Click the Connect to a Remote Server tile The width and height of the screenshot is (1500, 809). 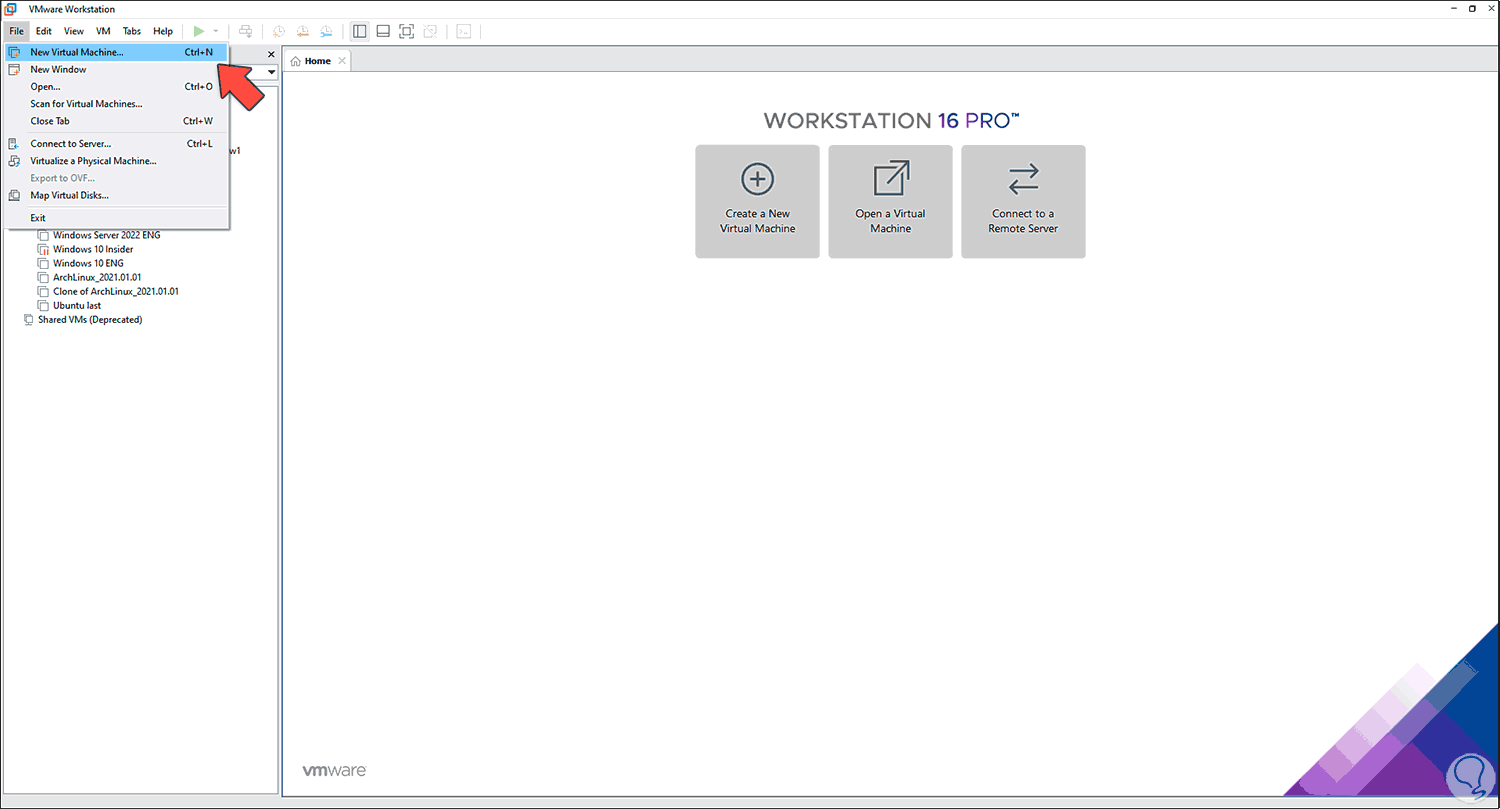click(1023, 202)
